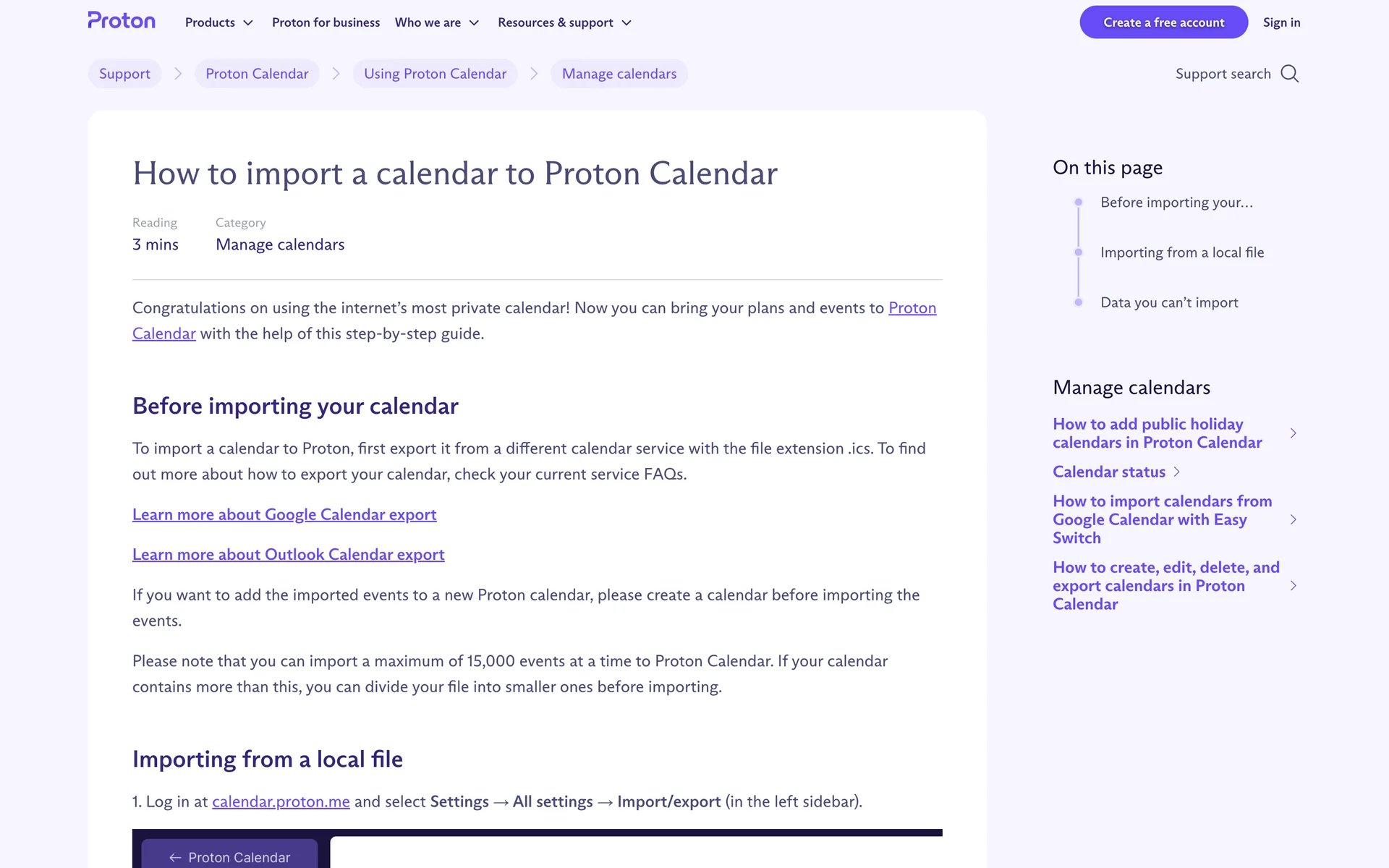
Task: Open Proton for business page
Action: pyautogui.click(x=326, y=22)
